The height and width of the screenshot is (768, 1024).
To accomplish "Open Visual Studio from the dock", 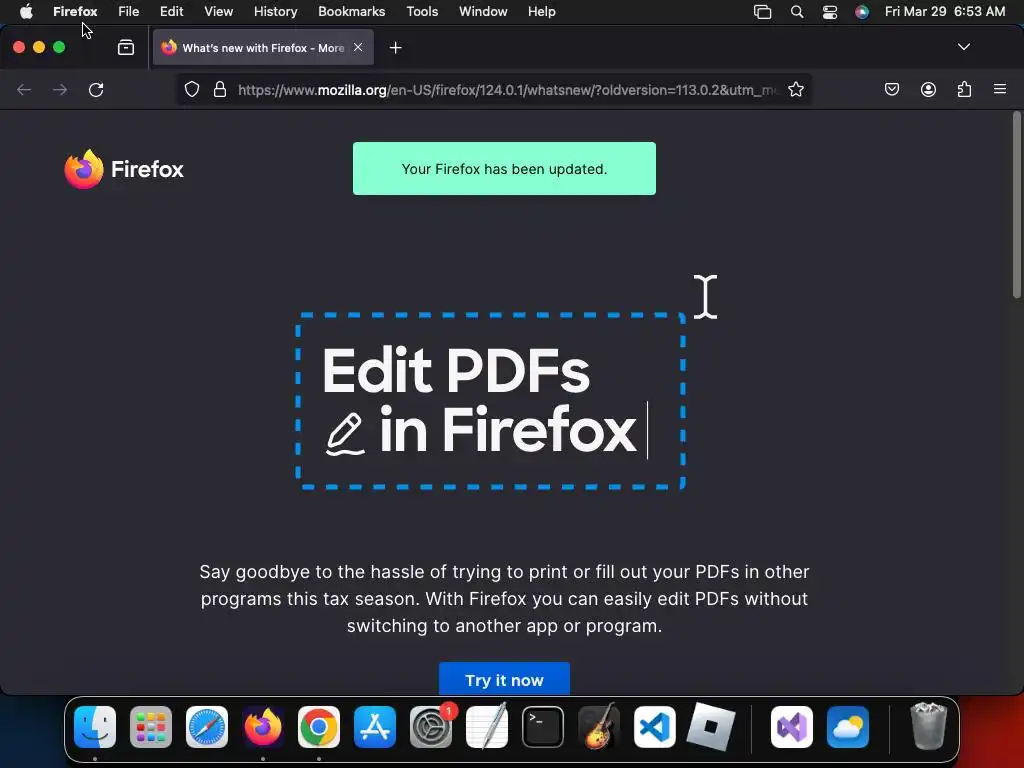I will coord(792,727).
